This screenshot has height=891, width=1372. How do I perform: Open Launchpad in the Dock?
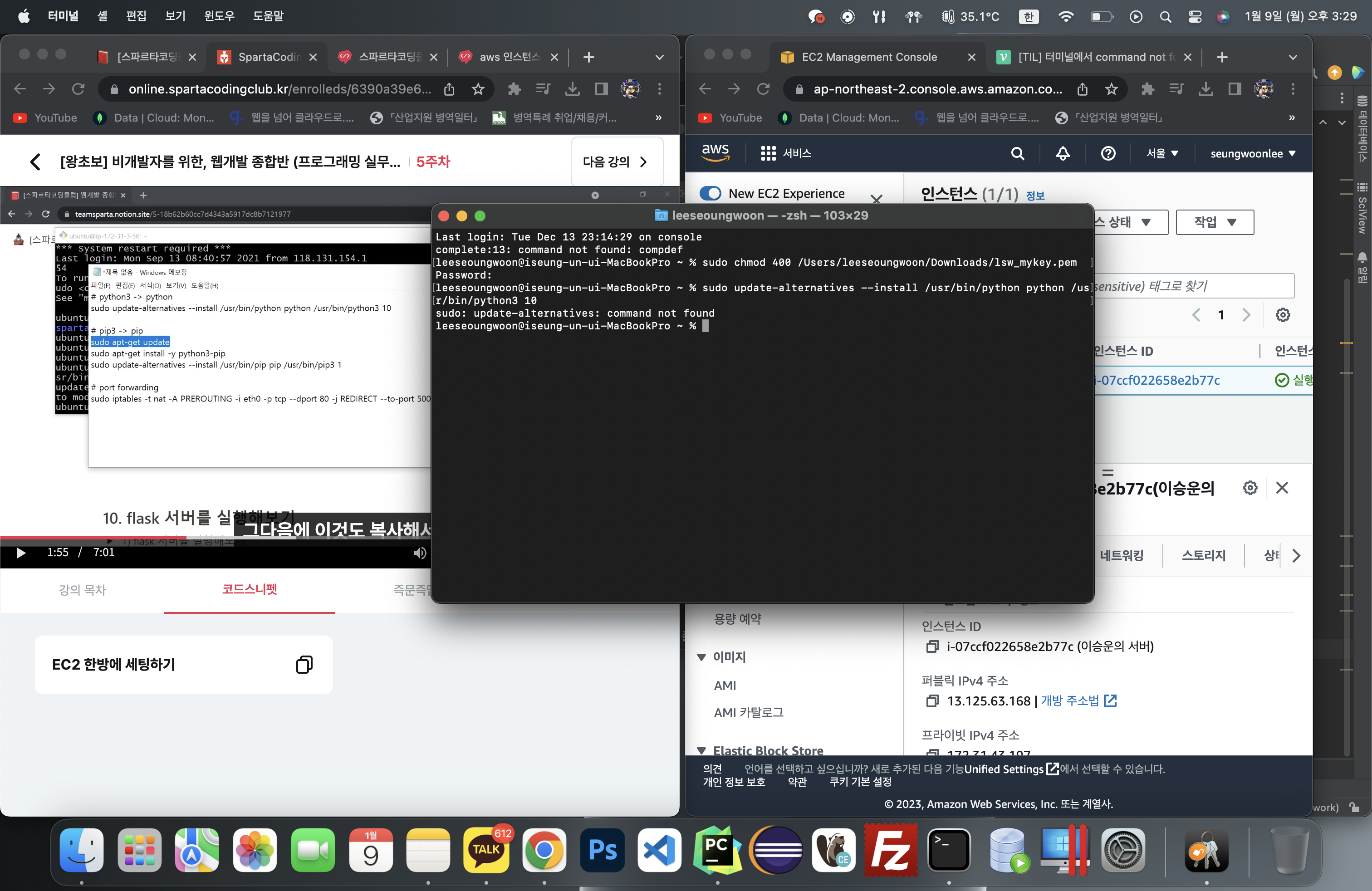[139, 850]
